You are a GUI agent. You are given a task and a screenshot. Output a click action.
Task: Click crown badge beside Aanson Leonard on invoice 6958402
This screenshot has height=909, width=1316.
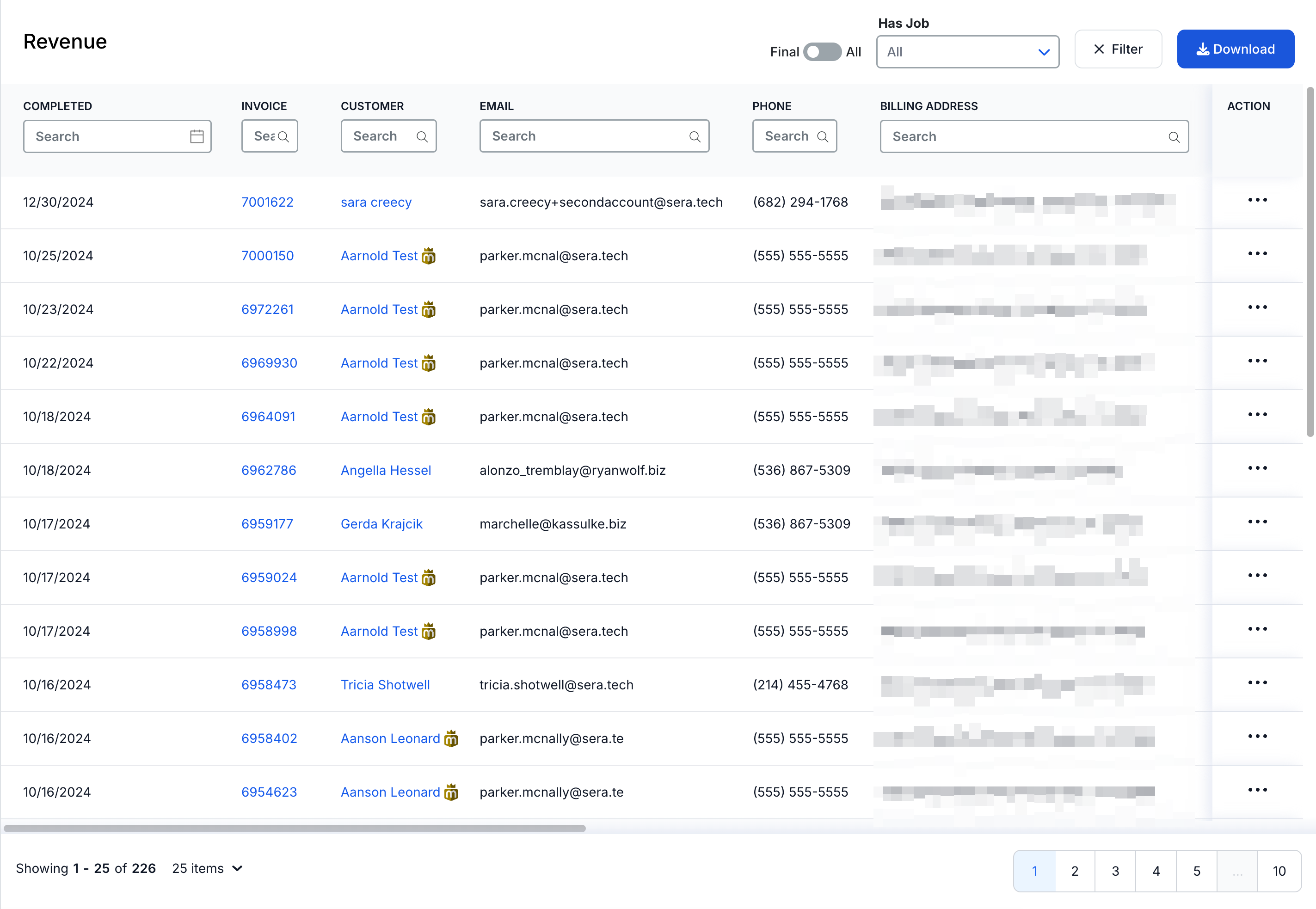tap(451, 738)
